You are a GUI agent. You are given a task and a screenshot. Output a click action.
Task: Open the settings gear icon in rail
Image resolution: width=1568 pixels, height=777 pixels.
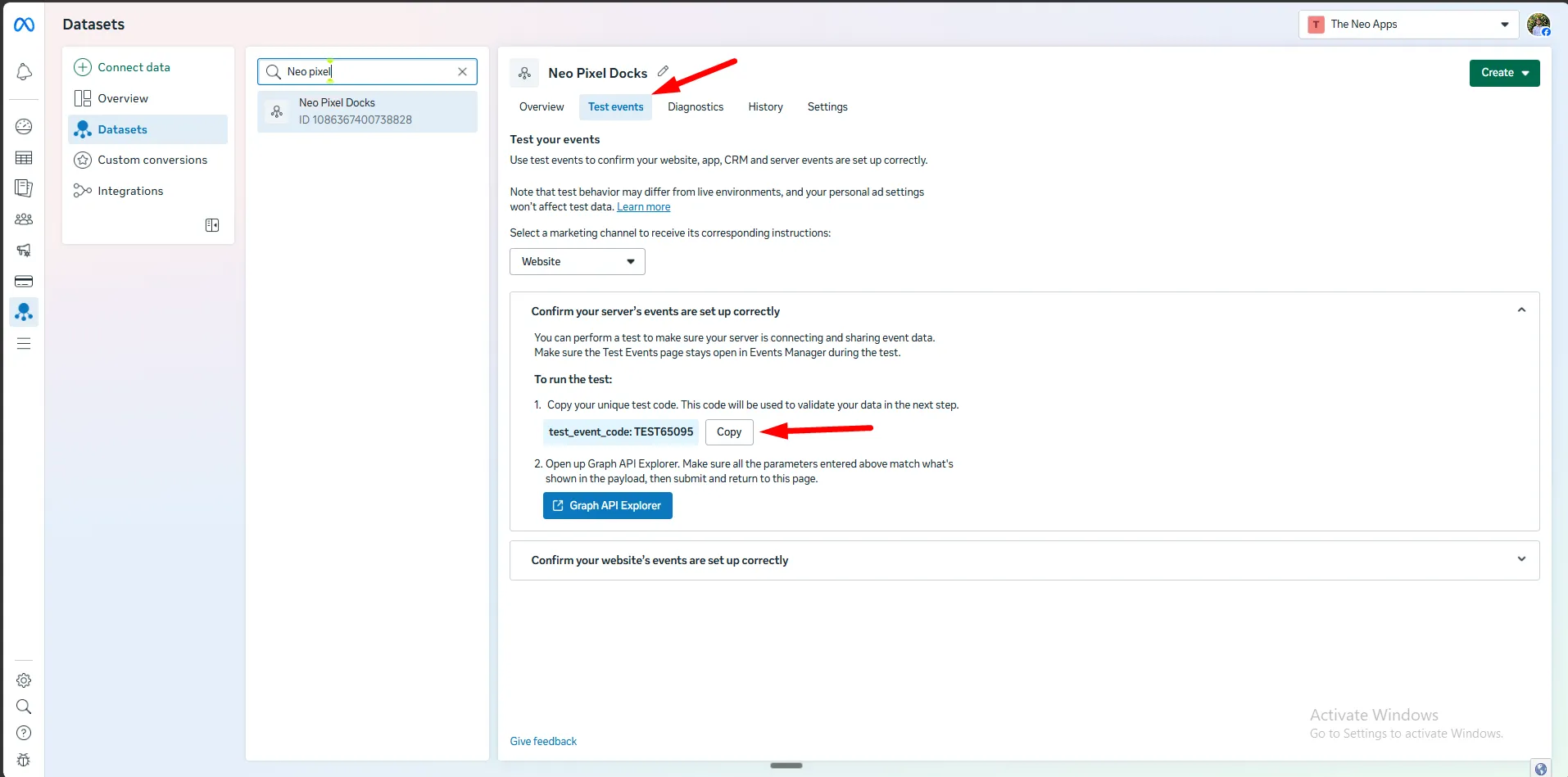(24, 680)
